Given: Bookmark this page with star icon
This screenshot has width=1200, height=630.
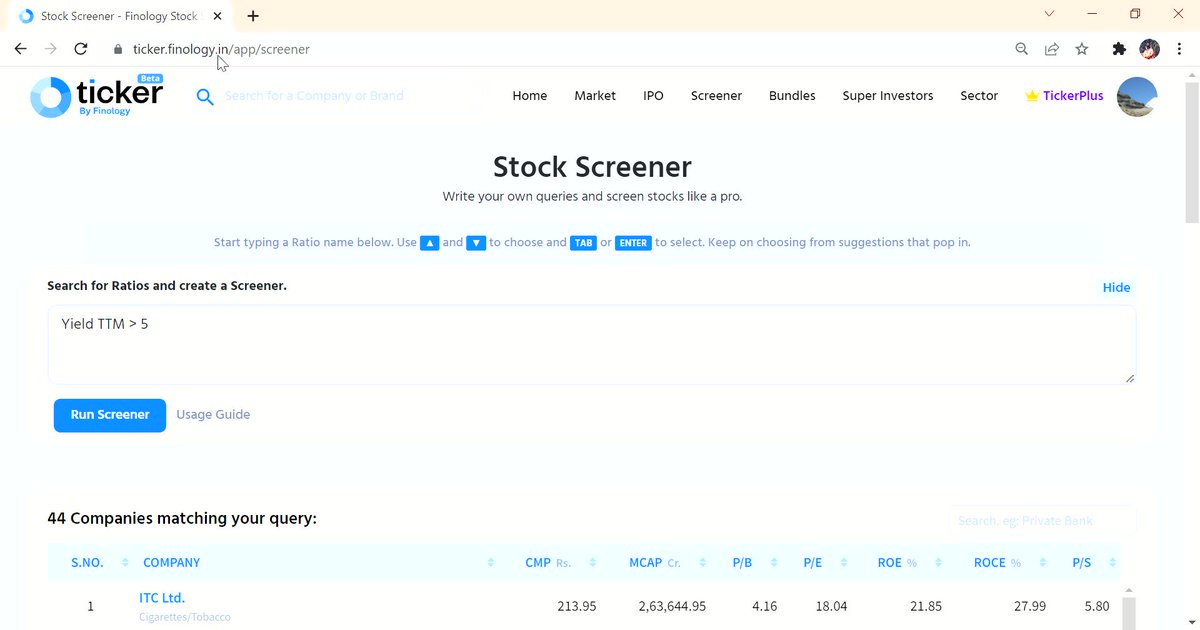Looking at the screenshot, I should 1082,49.
